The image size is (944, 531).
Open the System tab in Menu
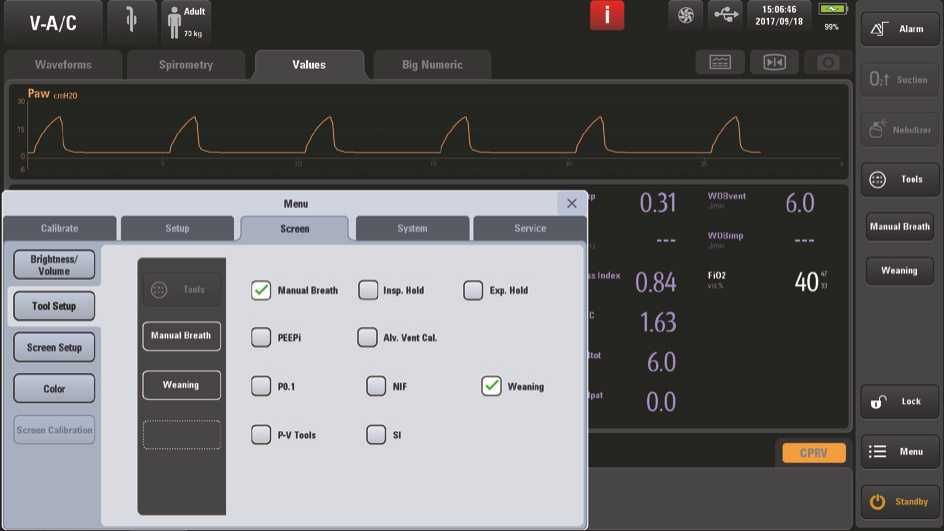point(412,229)
